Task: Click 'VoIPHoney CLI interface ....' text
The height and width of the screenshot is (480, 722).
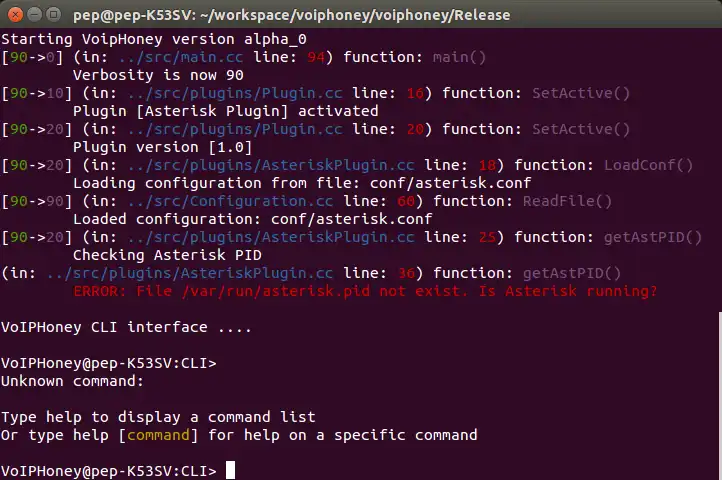Action: (x=118, y=327)
